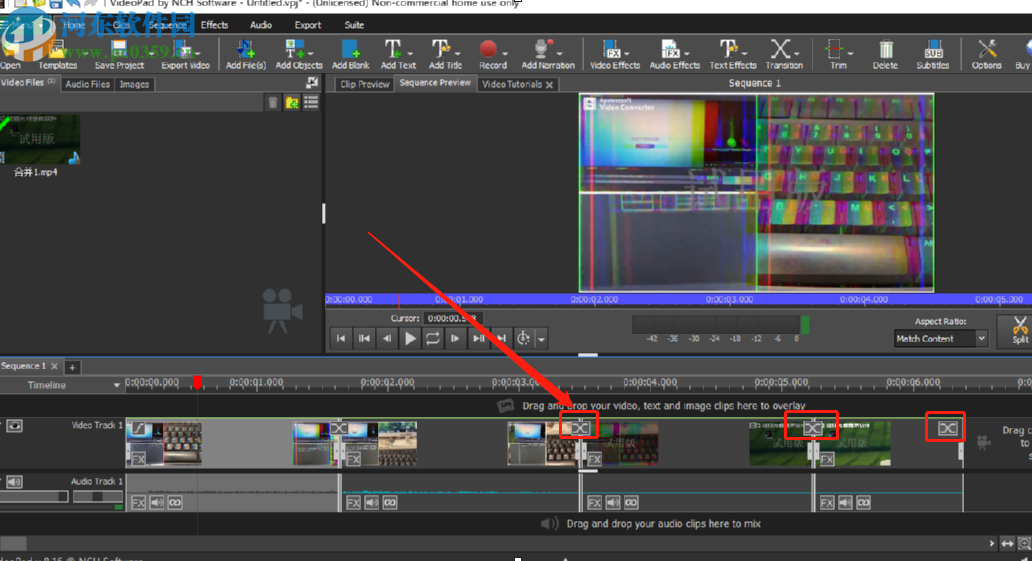
Task: Mute the first audio clip speaker icon
Action: (157, 502)
